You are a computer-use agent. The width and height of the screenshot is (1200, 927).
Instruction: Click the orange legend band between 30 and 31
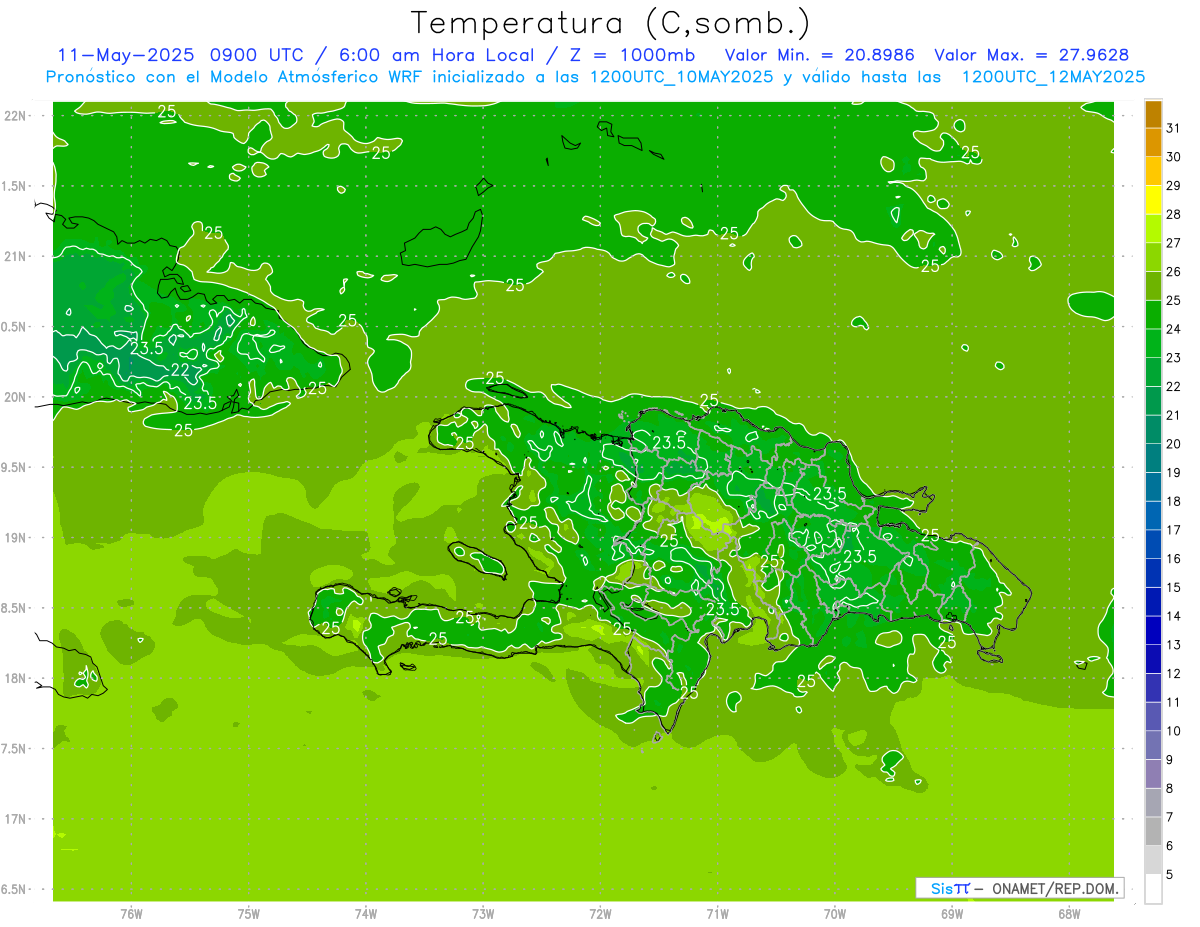coord(1153,142)
